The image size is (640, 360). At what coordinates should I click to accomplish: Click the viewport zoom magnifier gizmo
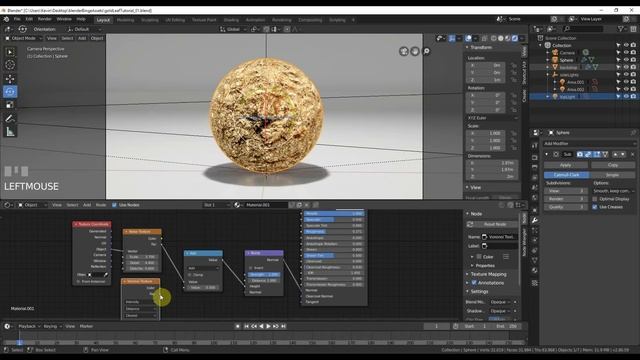[426, 51]
